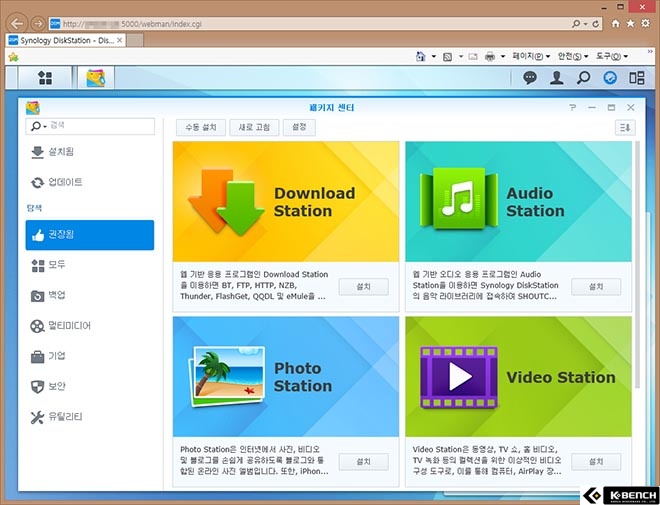This screenshot has height=505, width=660.
Task: Install Download Station with its 설치 button
Action: click(364, 287)
